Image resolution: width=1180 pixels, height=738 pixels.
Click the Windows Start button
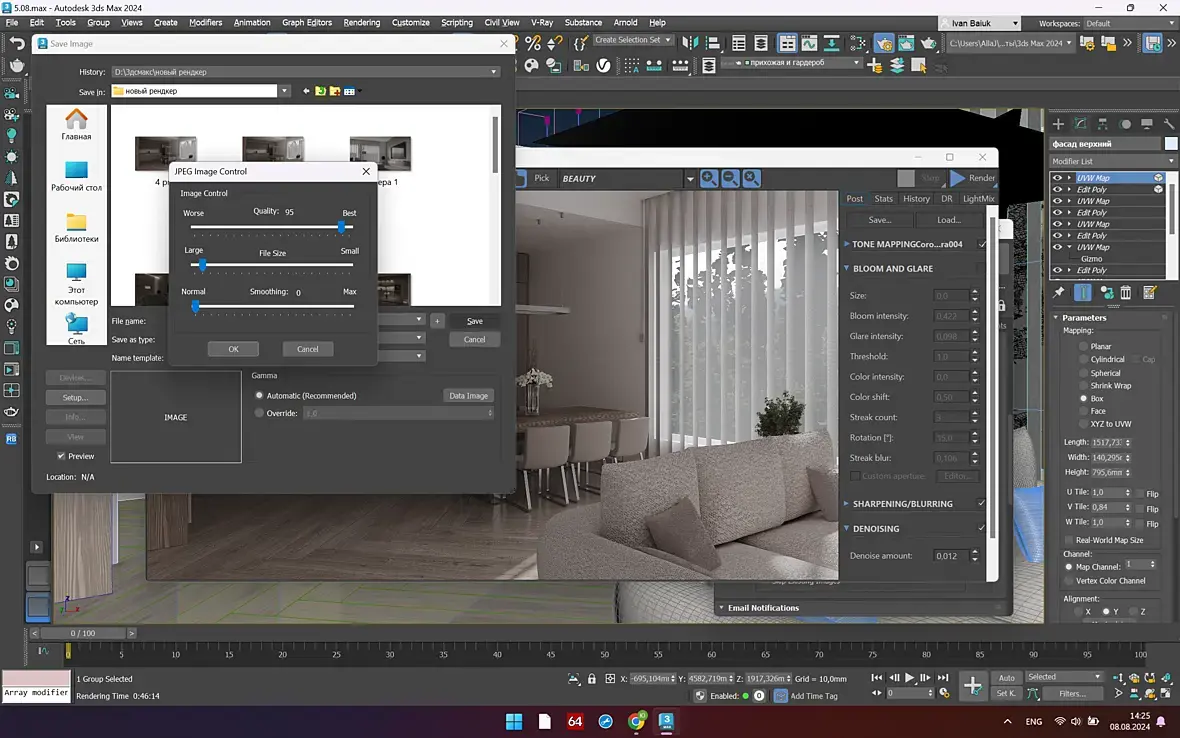[514, 722]
